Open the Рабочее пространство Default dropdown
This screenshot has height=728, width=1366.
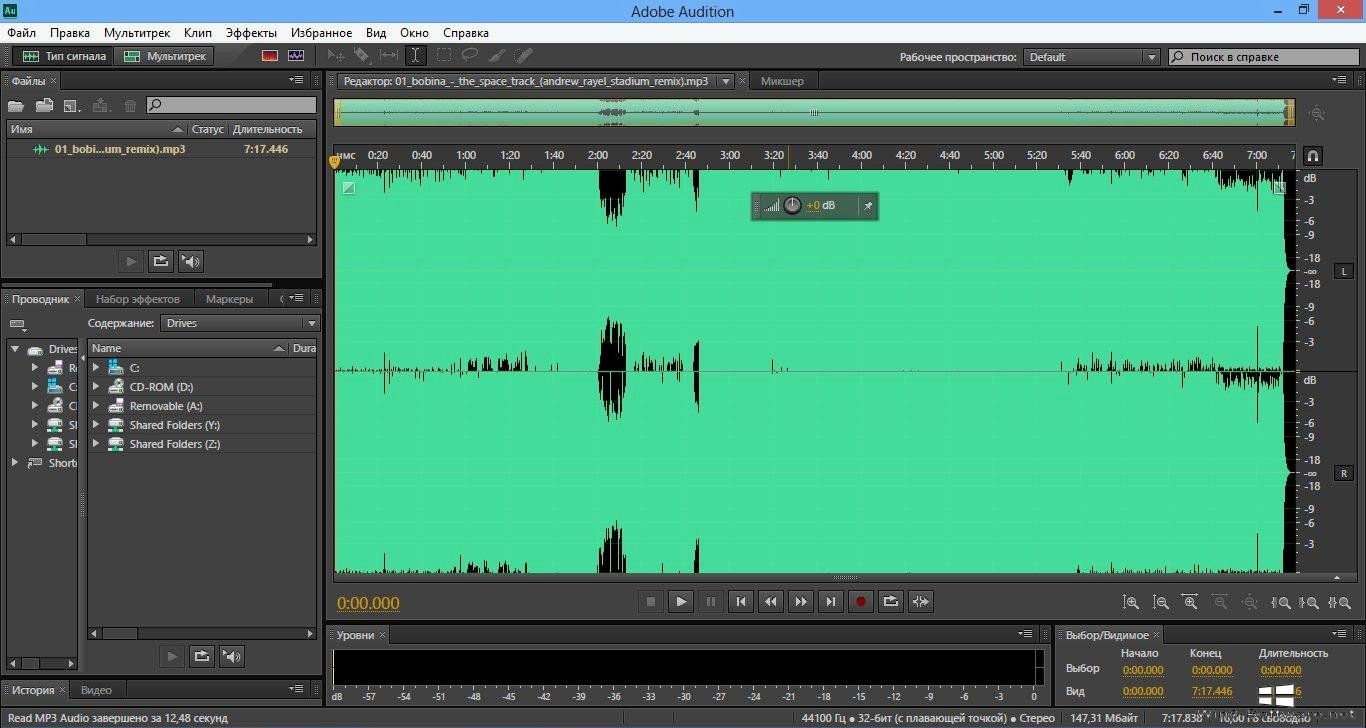point(1092,57)
